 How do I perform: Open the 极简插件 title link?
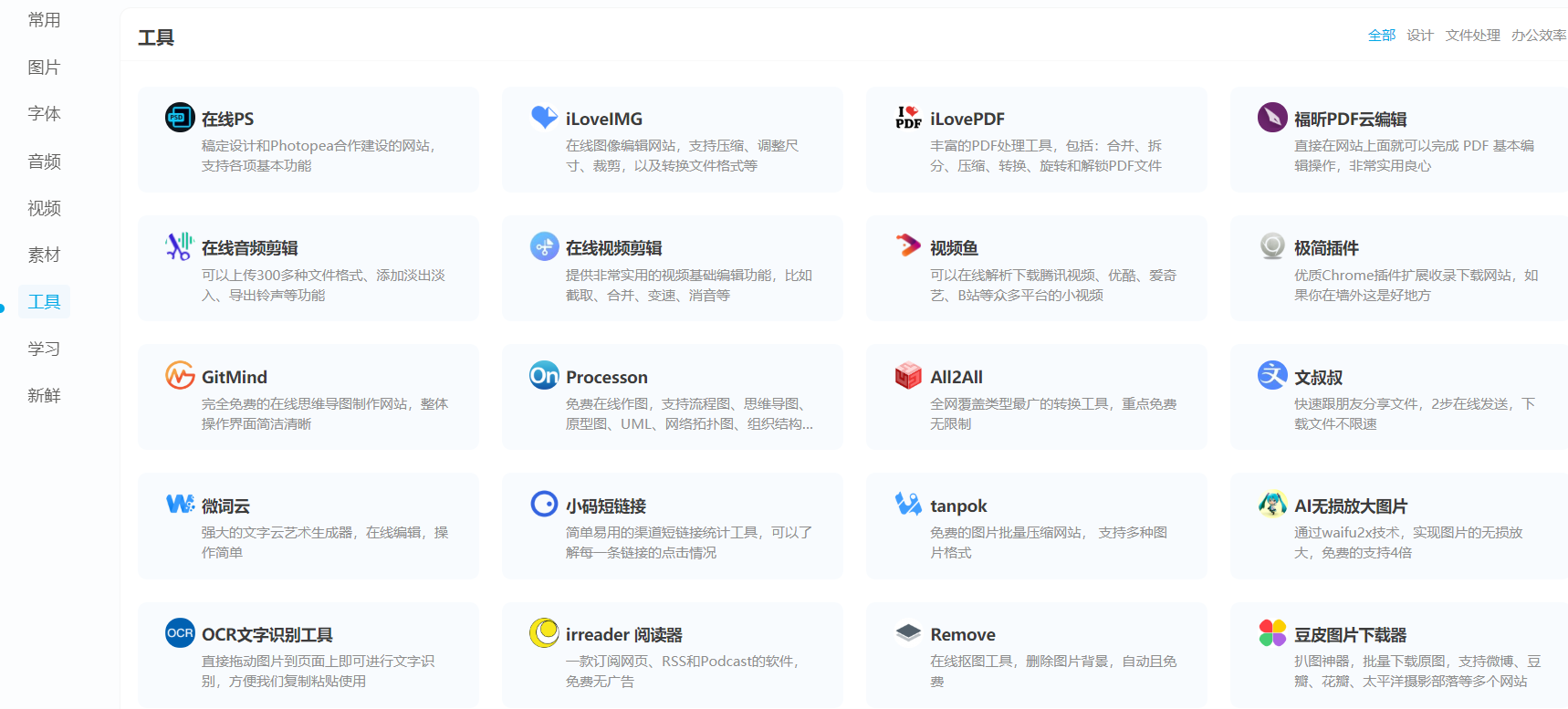[1327, 248]
